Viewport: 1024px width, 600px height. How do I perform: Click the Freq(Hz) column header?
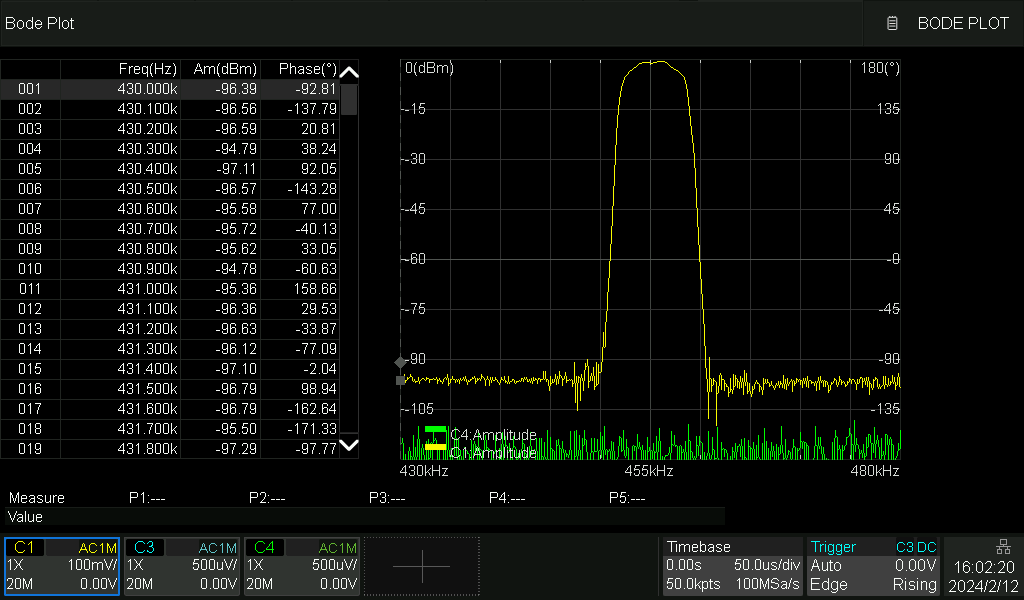pyautogui.click(x=148, y=69)
